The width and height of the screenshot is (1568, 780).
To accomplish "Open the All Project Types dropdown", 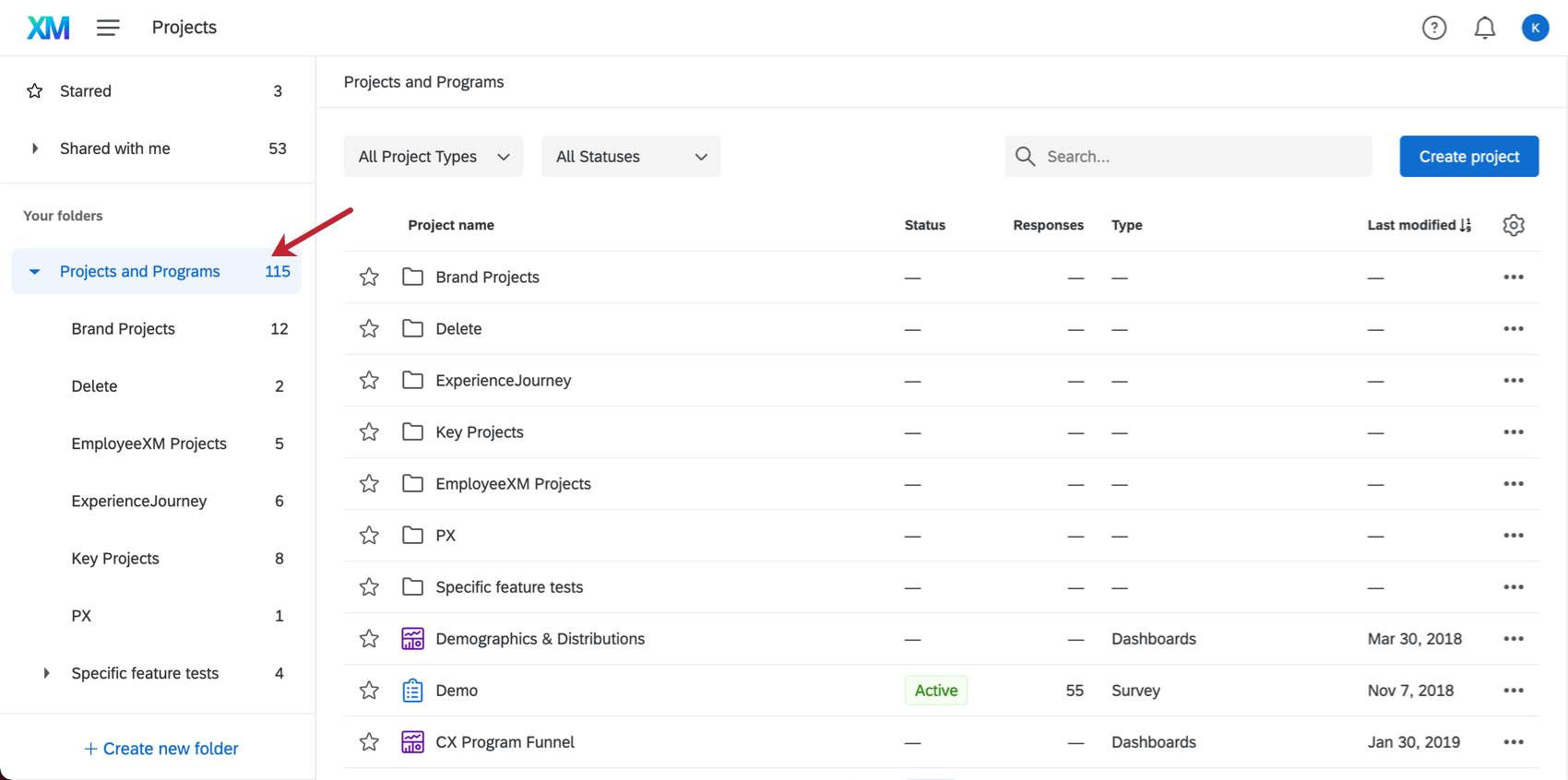I will tap(433, 157).
